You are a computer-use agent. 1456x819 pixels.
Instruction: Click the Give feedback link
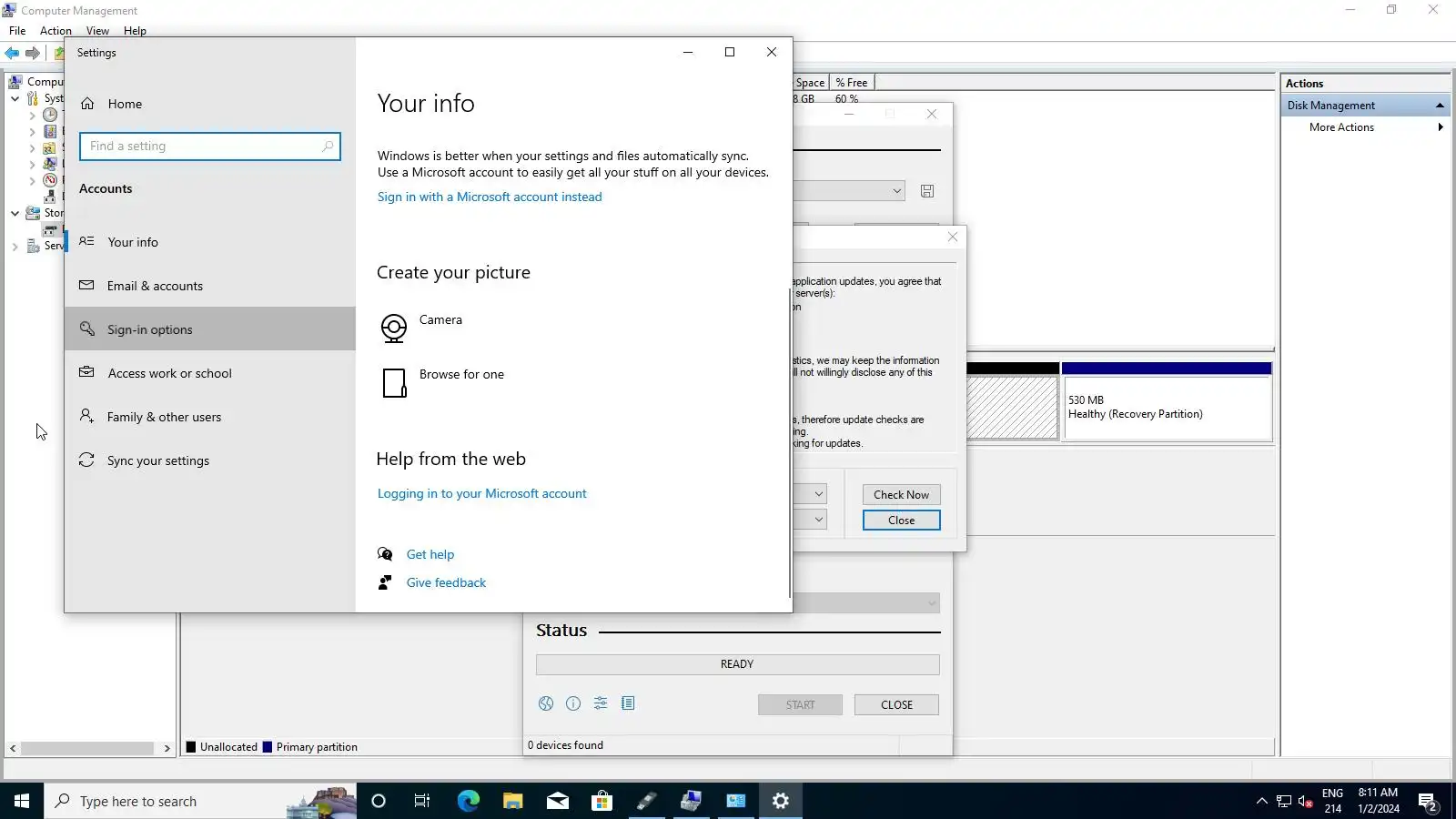446,582
